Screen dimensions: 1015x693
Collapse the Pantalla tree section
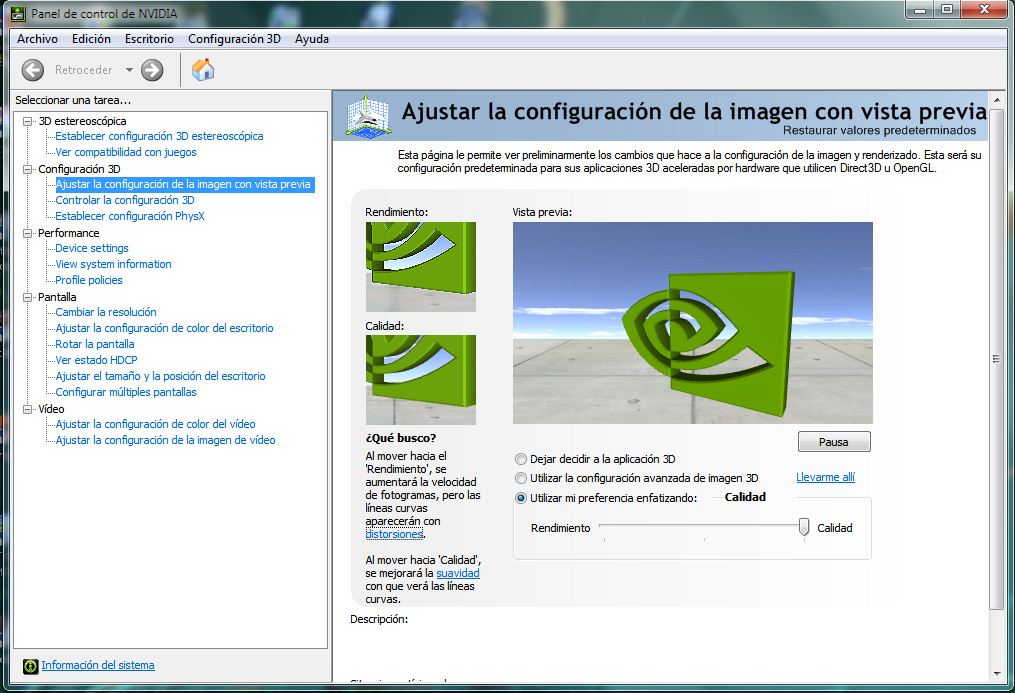[x=28, y=297]
